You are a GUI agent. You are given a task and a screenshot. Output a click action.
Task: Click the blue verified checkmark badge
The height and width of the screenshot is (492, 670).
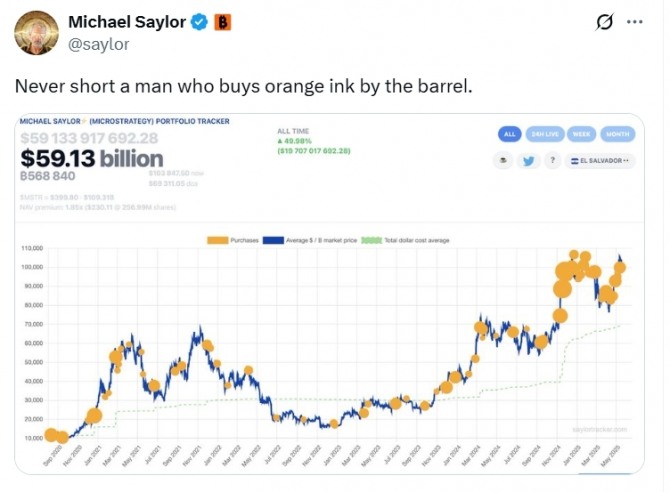coord(199,22)
